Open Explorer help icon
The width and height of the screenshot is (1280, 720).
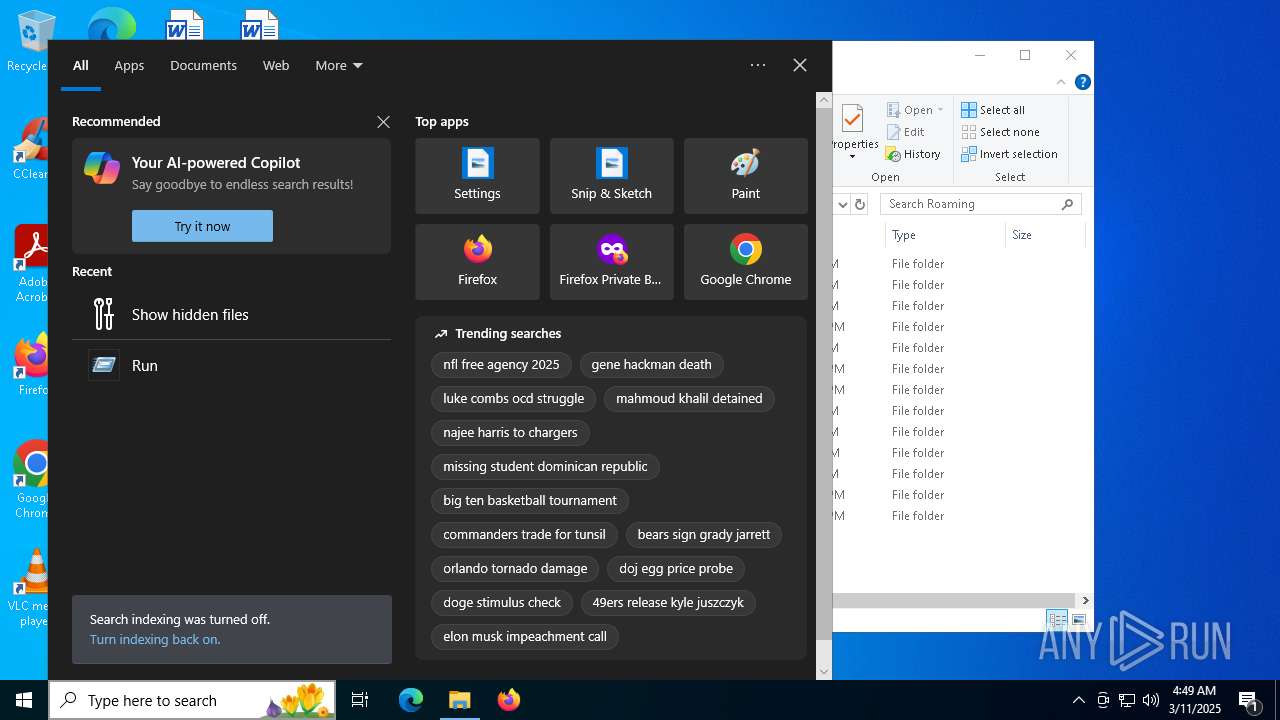coord(1082,82)
